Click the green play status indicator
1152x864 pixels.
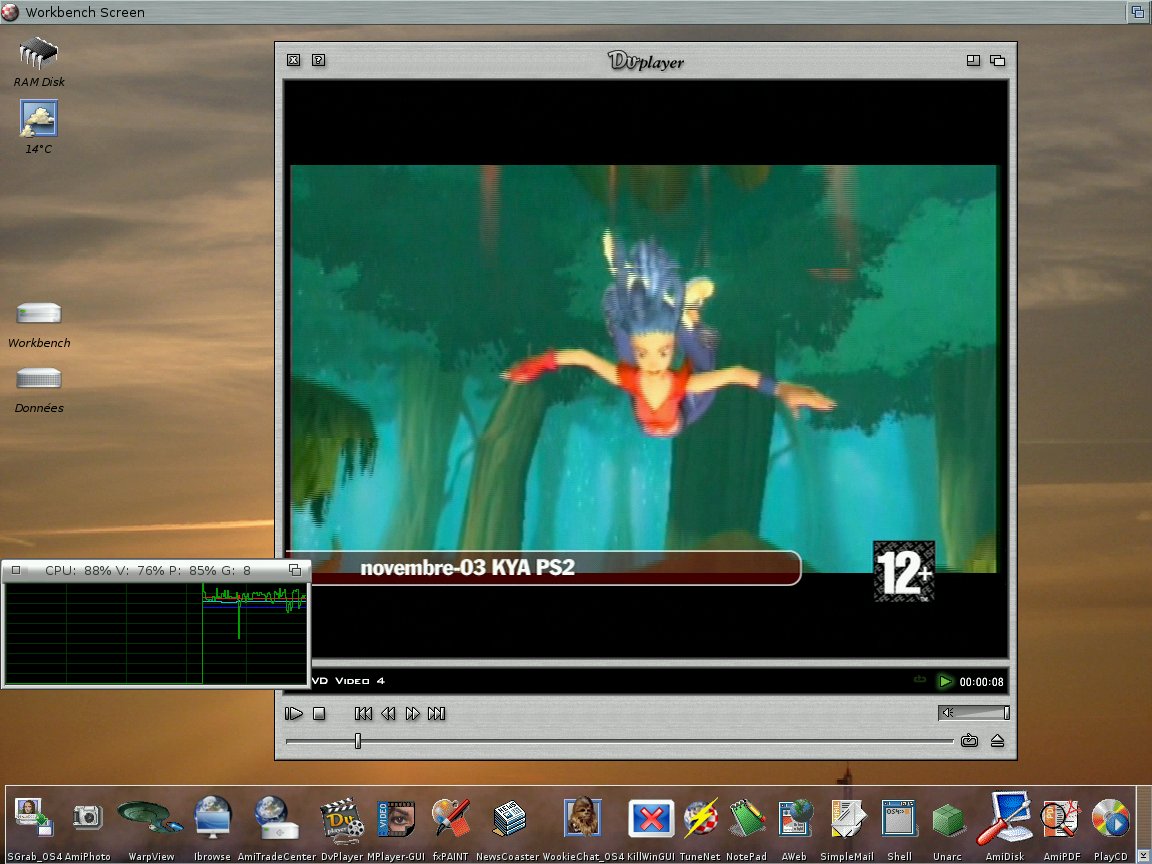[945, 681]
